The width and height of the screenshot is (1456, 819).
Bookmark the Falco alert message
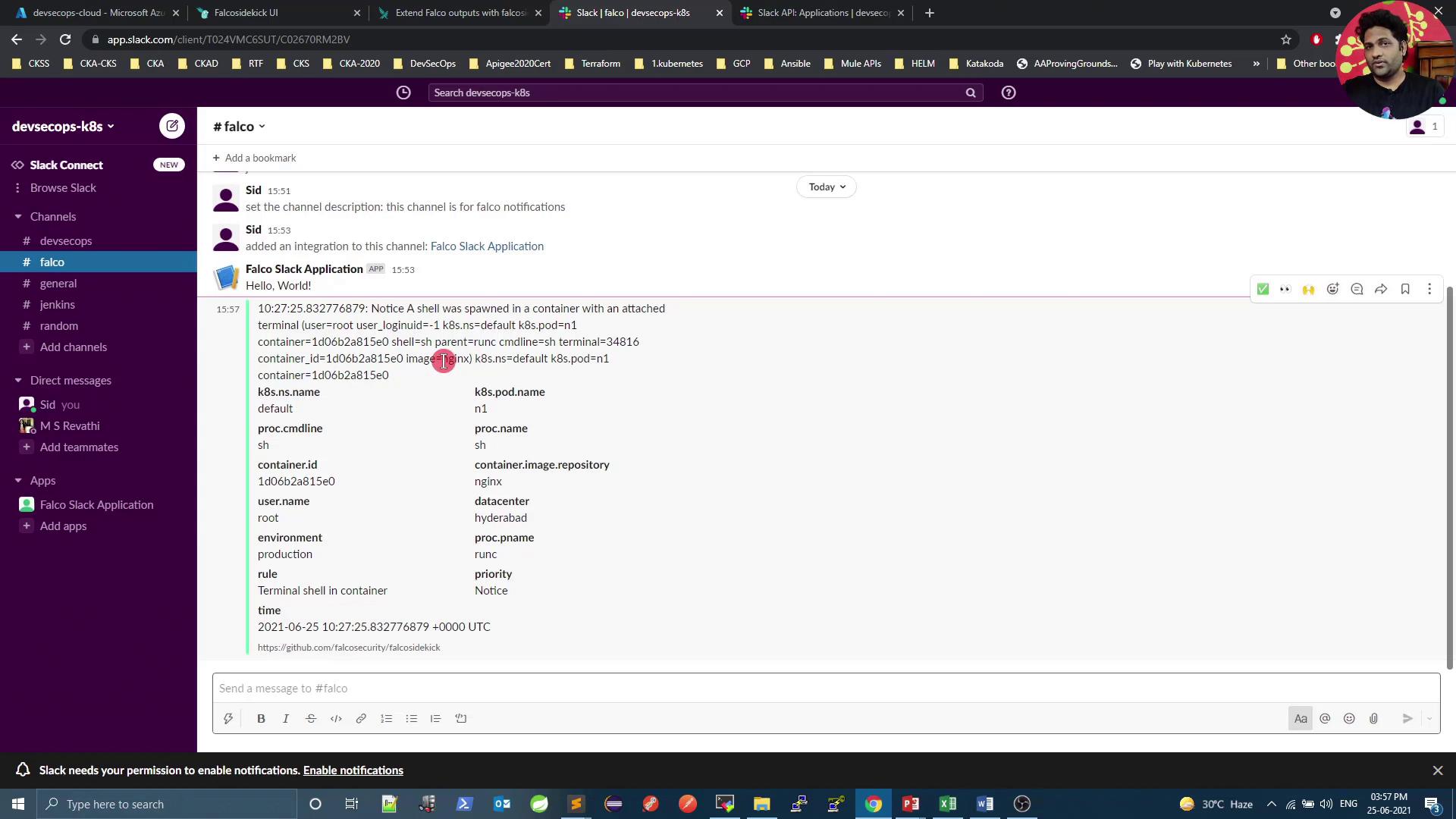pyautogui.click(x=1405, y=289)
